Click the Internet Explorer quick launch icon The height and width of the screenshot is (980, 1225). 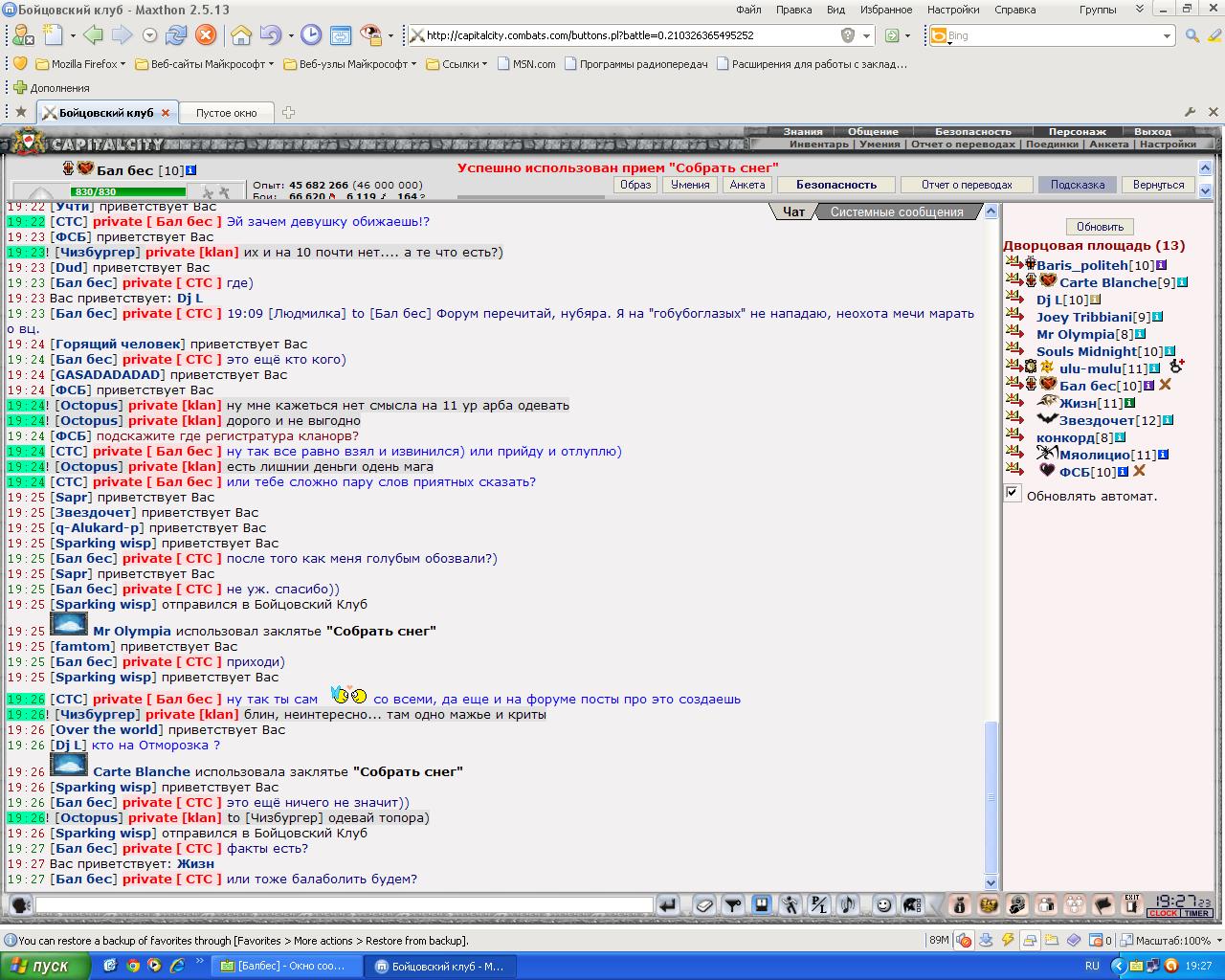177,966
